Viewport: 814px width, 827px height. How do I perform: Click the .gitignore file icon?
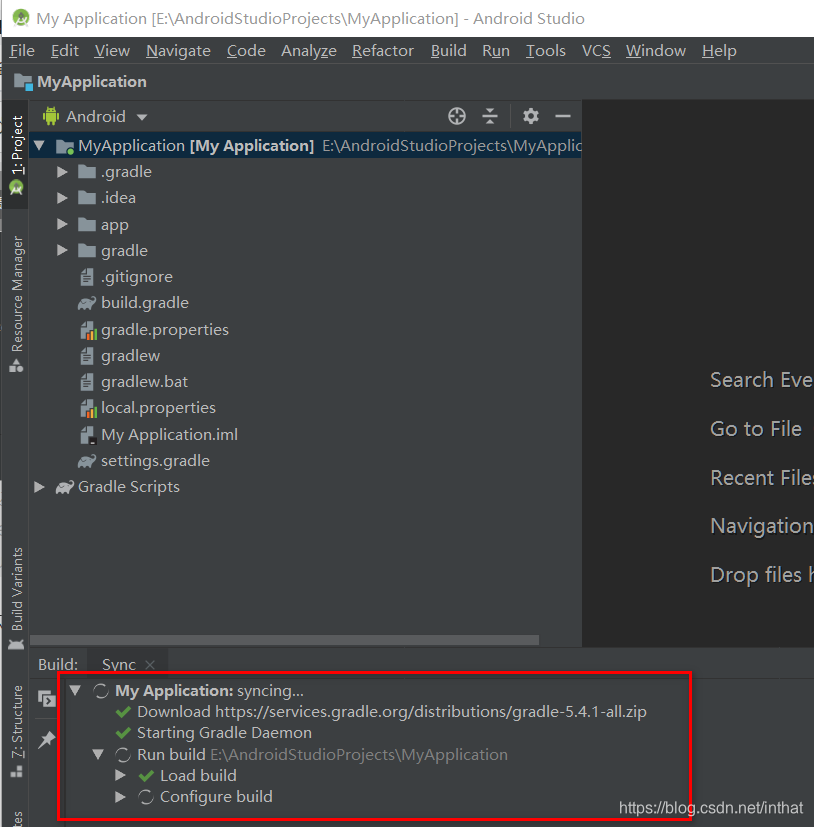click(87, 277)
